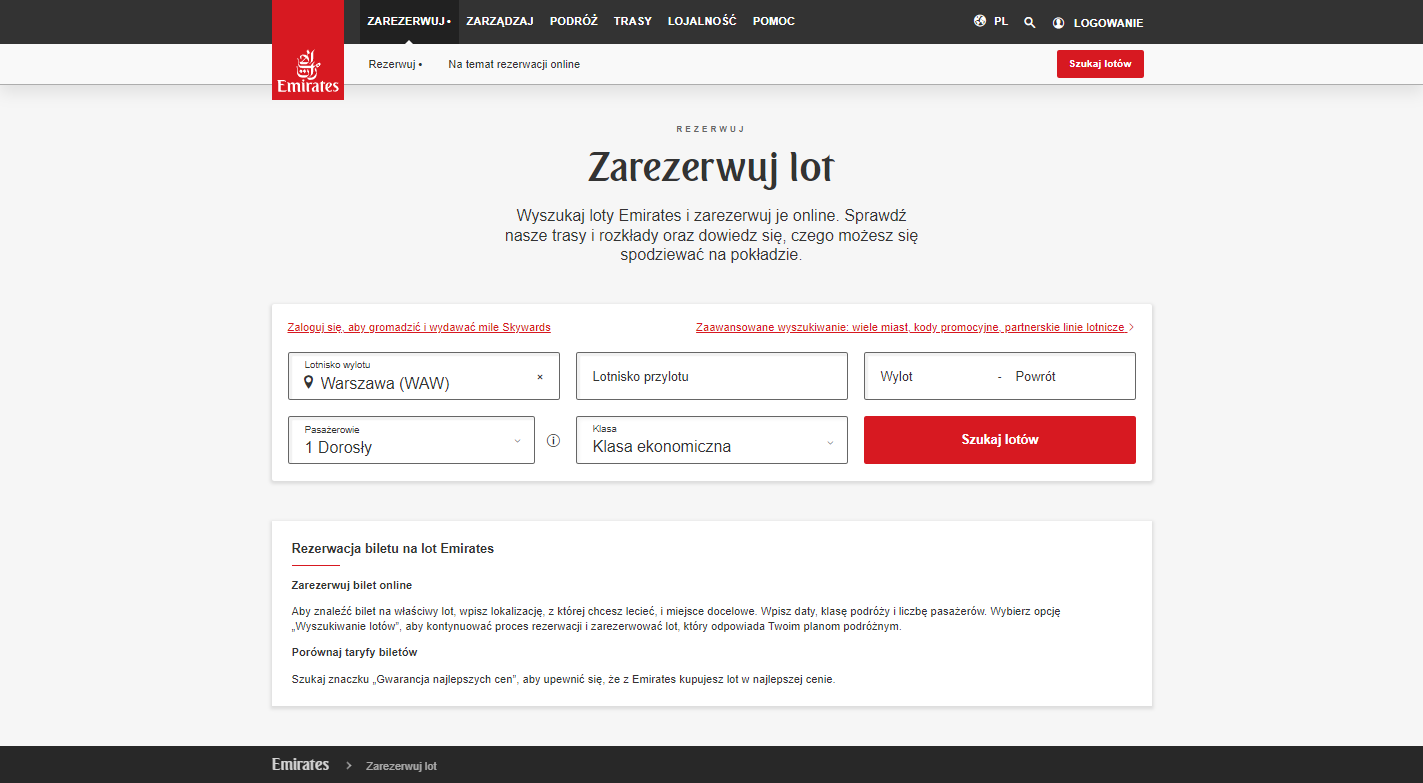
Task: Open Zaawansowane wyszukiwanie link
Action: (911, 327)
